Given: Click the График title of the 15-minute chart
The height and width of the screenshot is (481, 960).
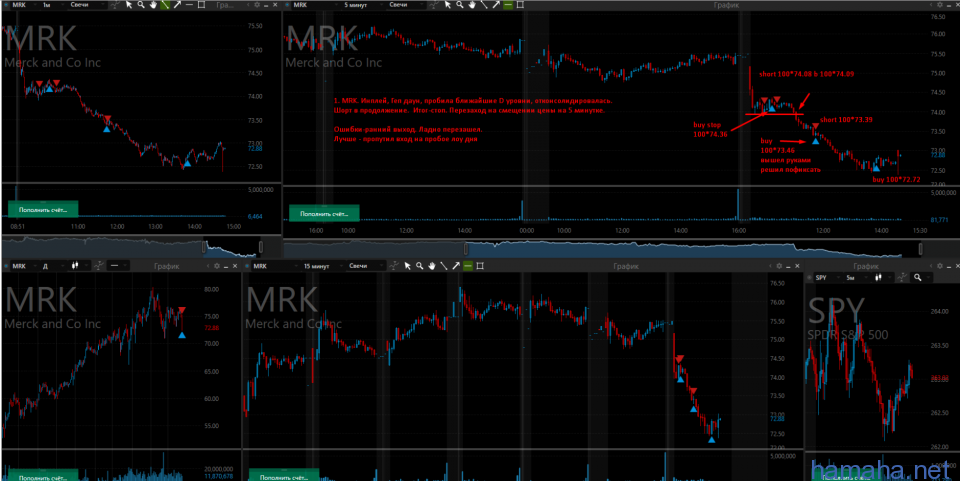Looking at the screenshot, I should point(626,266).
